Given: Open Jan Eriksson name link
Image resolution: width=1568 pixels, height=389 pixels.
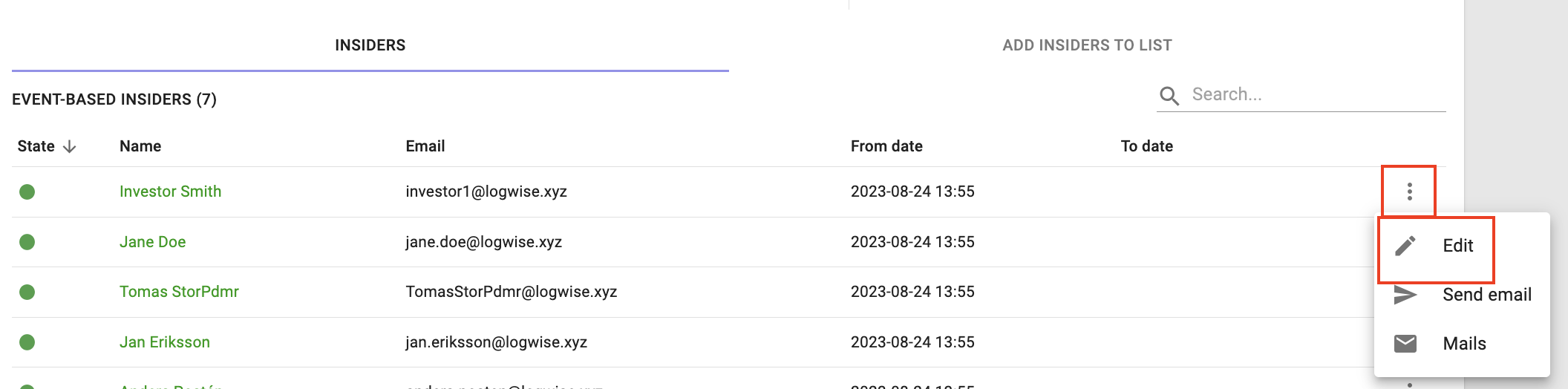Looking at the screenshot, I should click(x=165, y=342).
